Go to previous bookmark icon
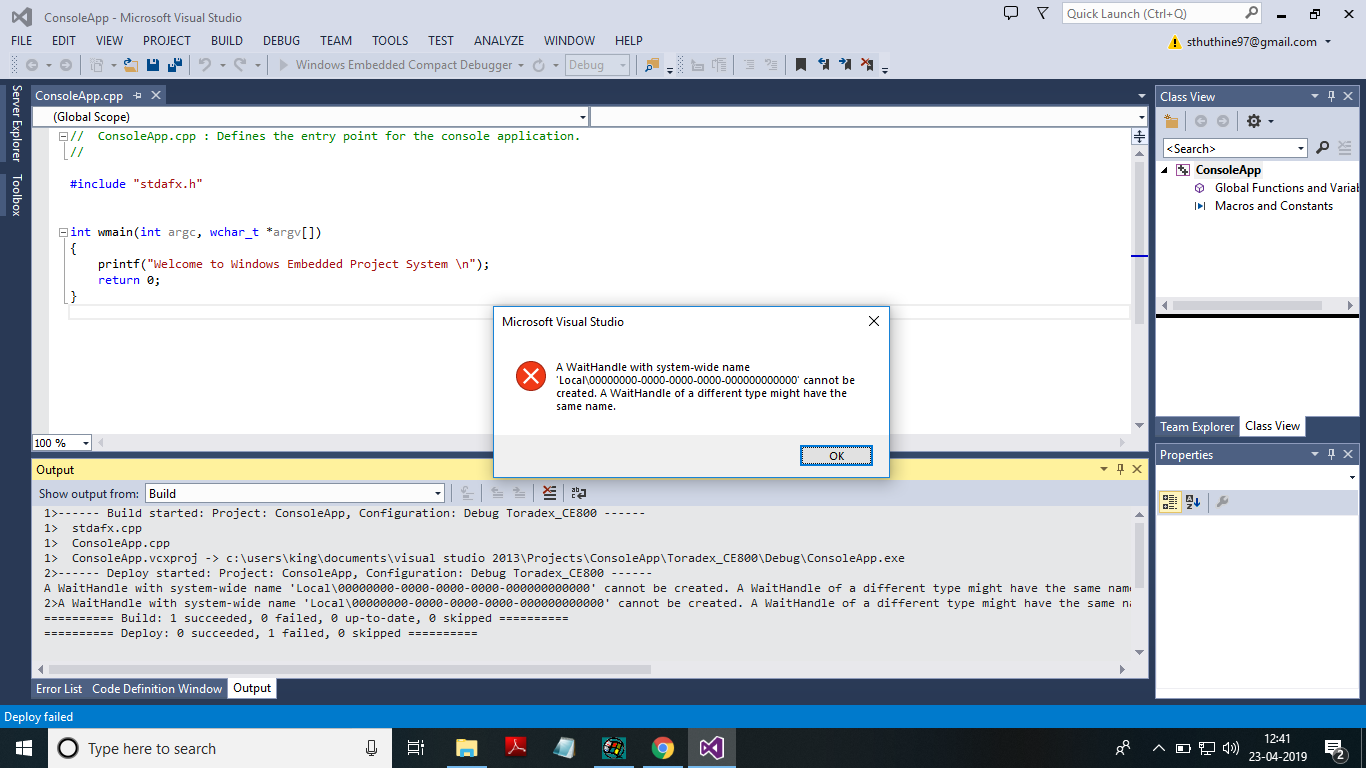This screenshot has height=768, width=1366. click(x=823, y=65)
